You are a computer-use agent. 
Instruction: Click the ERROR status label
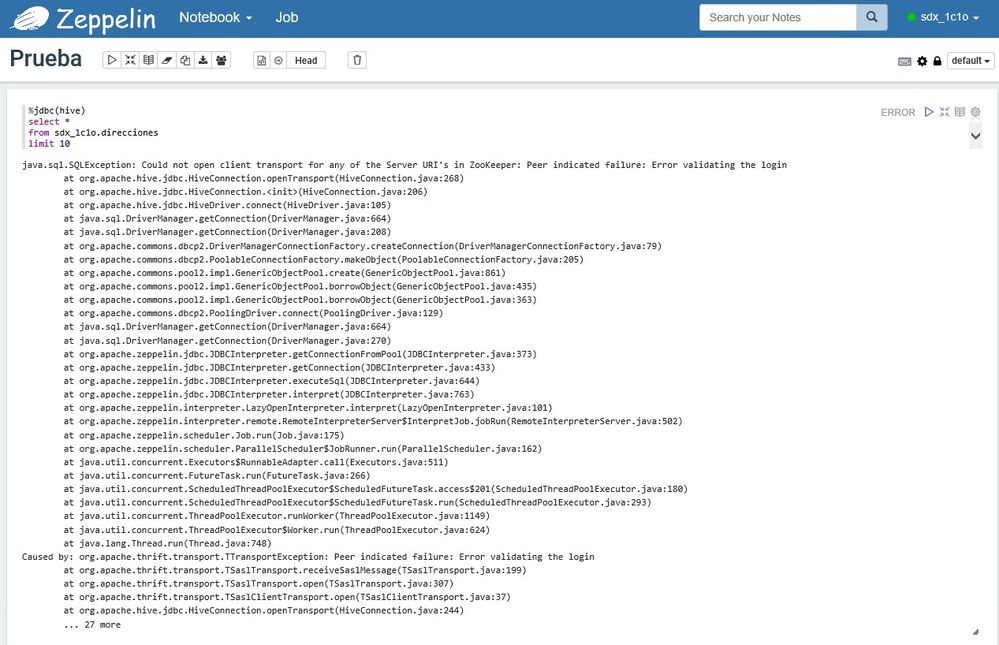[898, 113]
